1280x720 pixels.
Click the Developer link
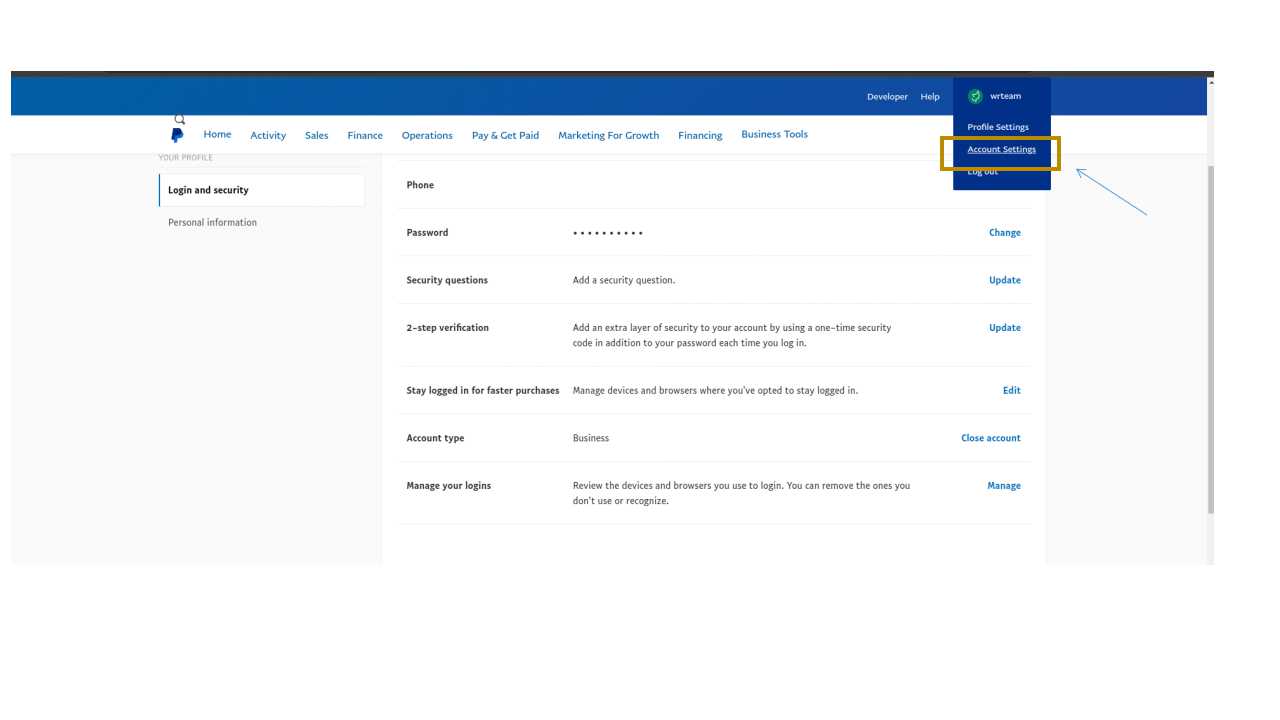point(887,97)
